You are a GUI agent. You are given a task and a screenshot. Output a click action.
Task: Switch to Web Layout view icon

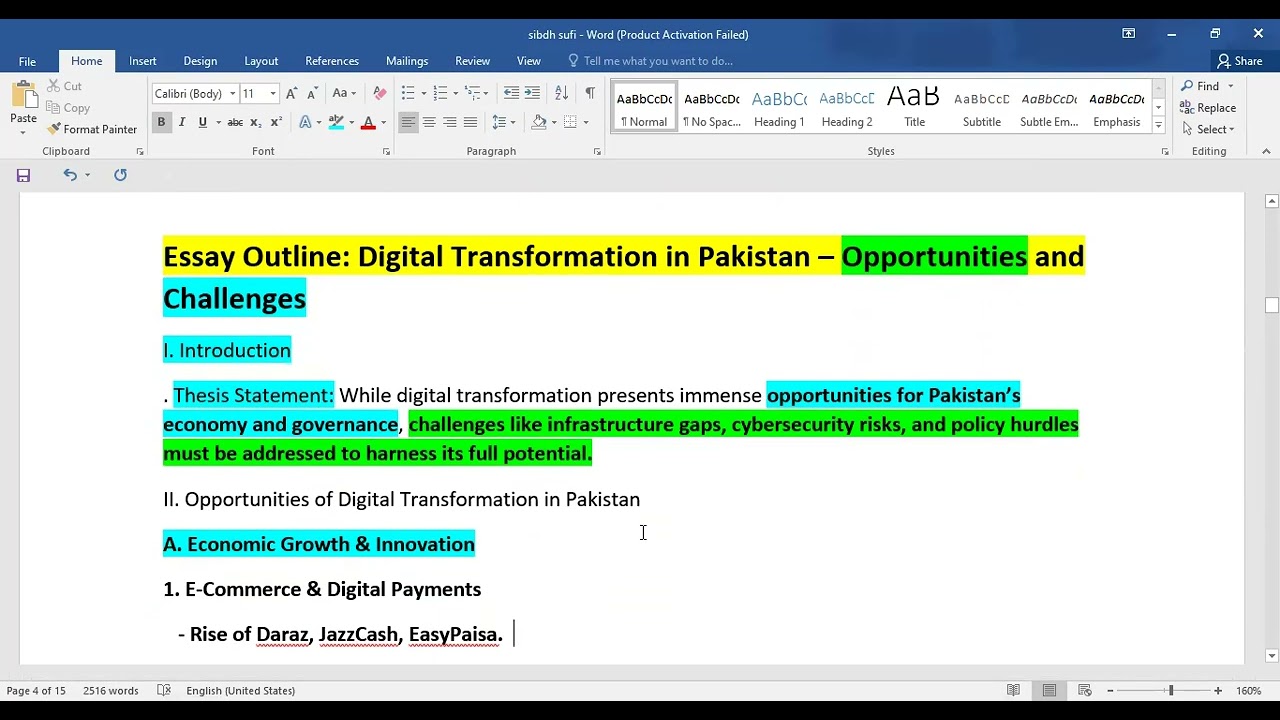tap(1084, 690)
